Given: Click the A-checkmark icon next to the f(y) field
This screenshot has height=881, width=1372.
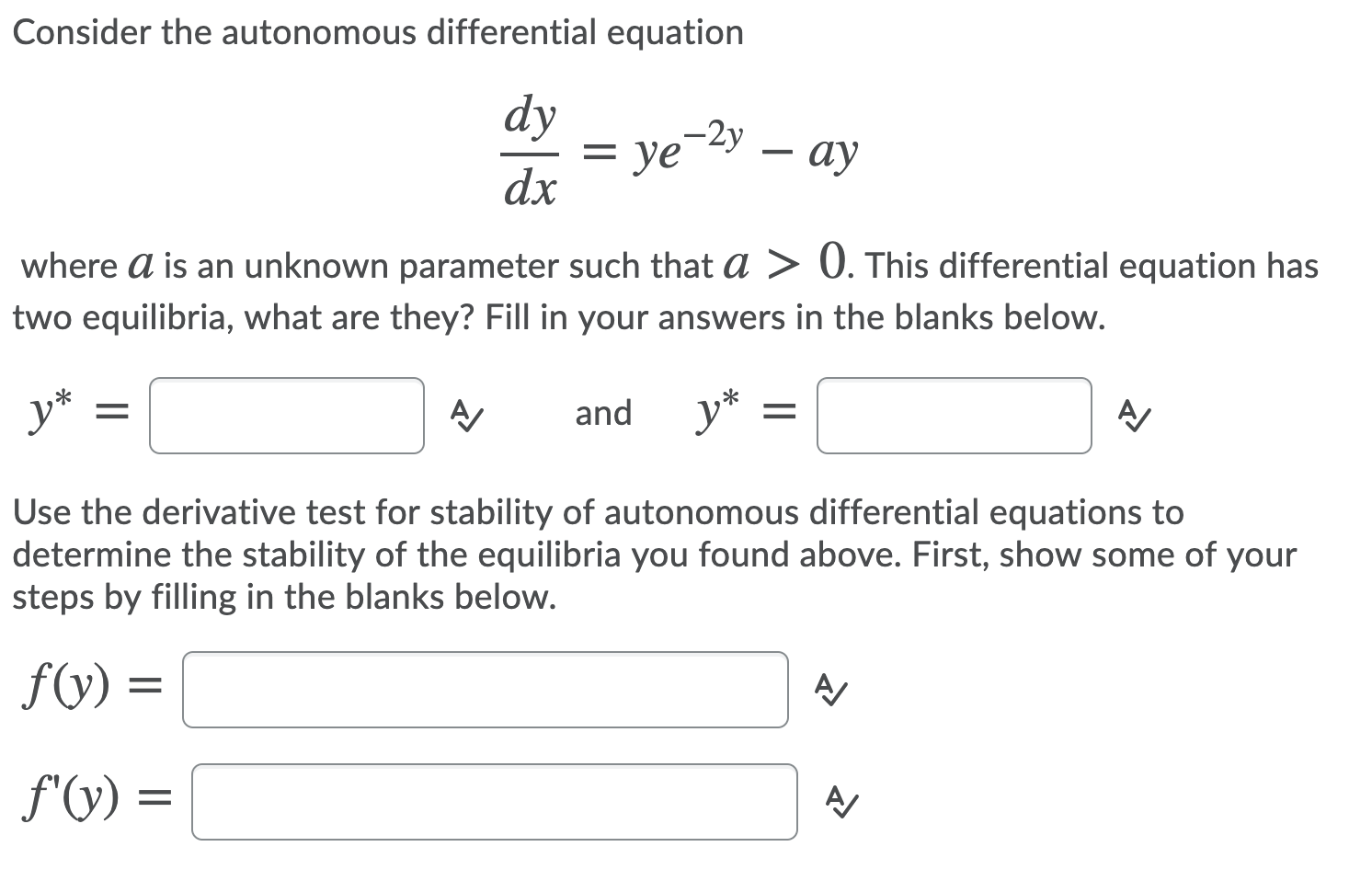Looking at the screenshot, I should 830,689.
